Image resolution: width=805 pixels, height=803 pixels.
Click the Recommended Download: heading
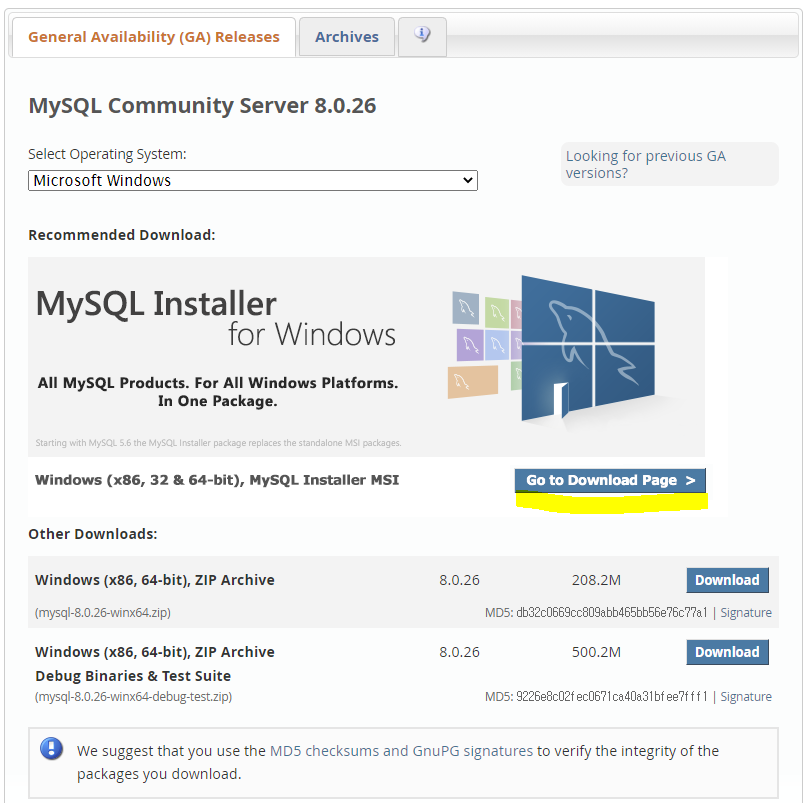pyautogui.click(x=122, y=235)
